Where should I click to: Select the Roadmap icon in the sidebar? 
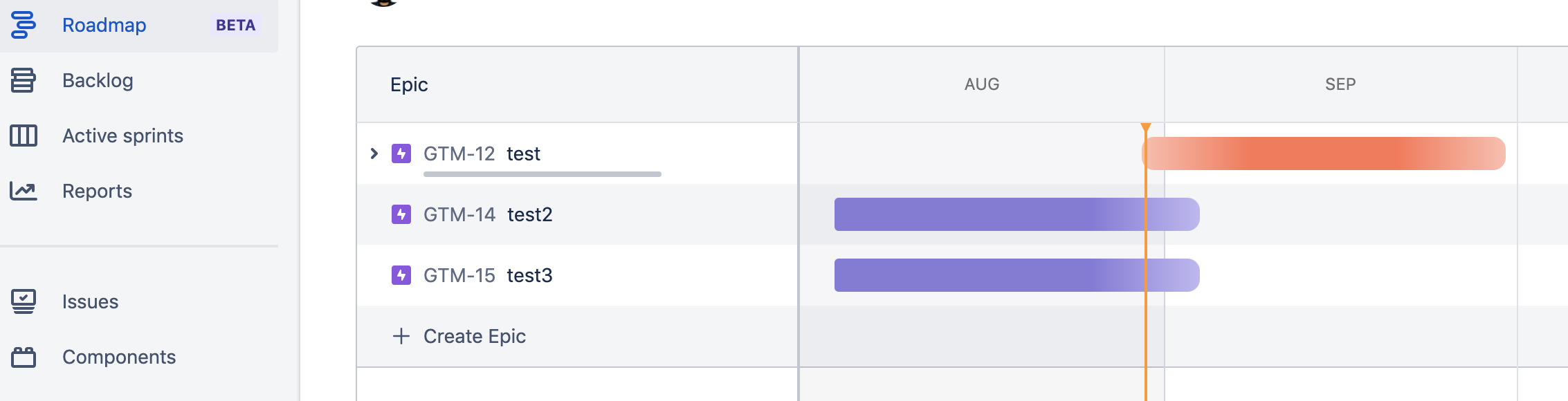click(x=23, y=25)
